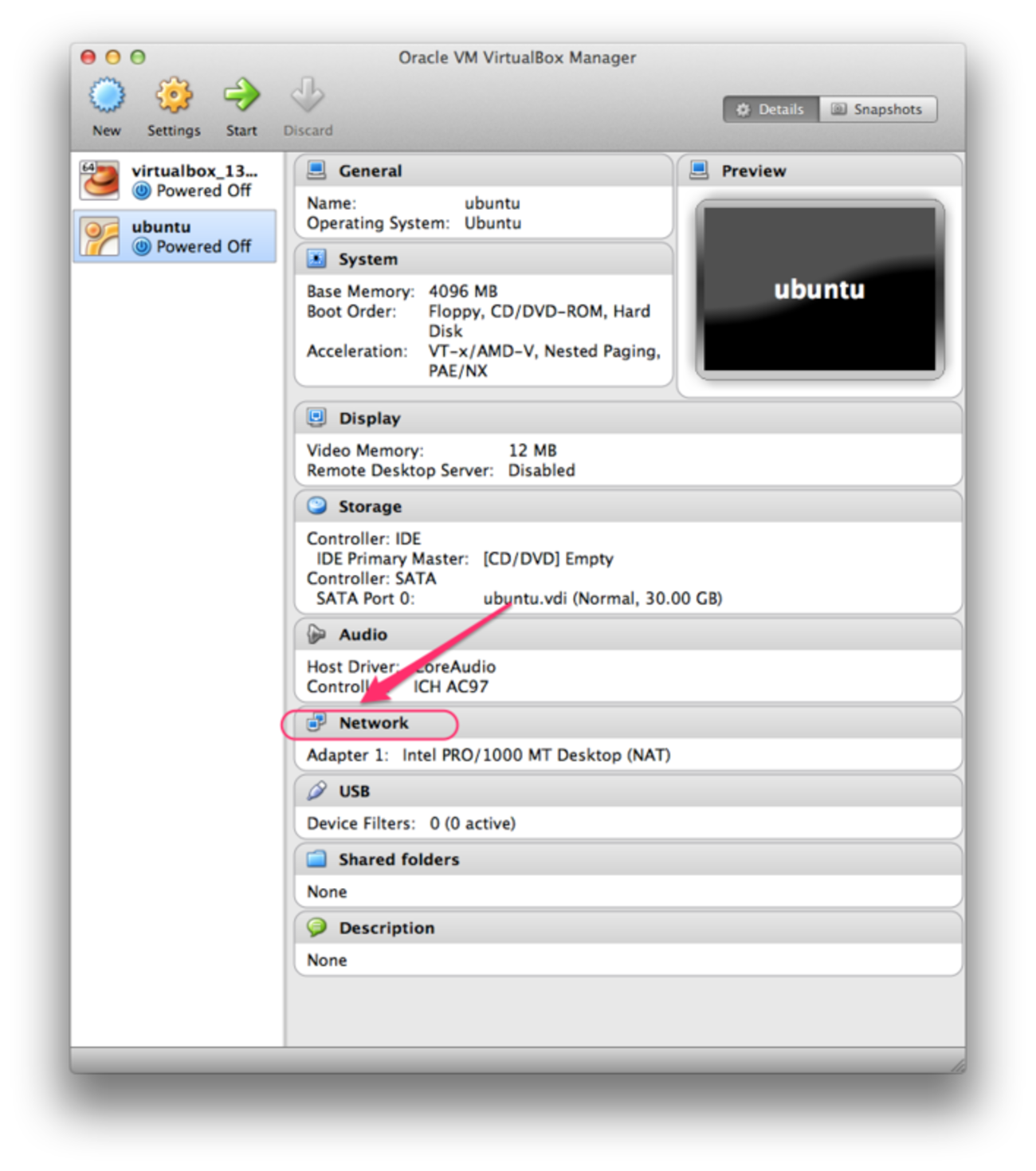Select the virtualbox_13 entry in VM list

pyautogui.click(x=175, y=179)
